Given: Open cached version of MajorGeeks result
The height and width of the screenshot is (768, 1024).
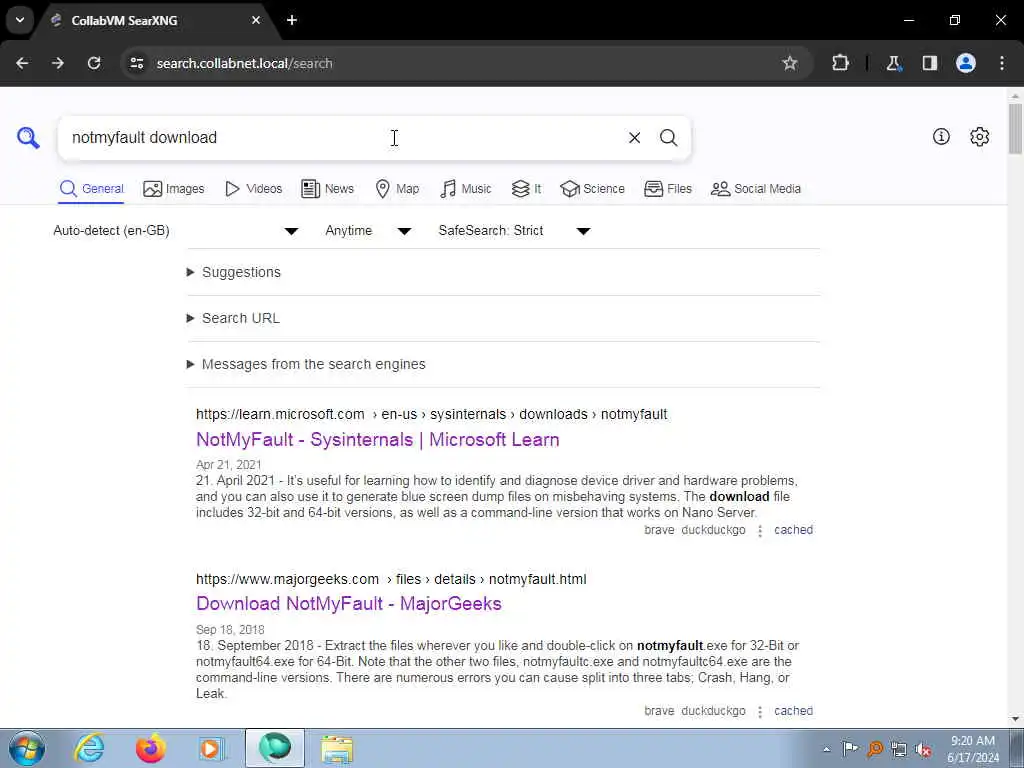Looking at the screenshot, I should pyautogui.click(x=793, y=711).
